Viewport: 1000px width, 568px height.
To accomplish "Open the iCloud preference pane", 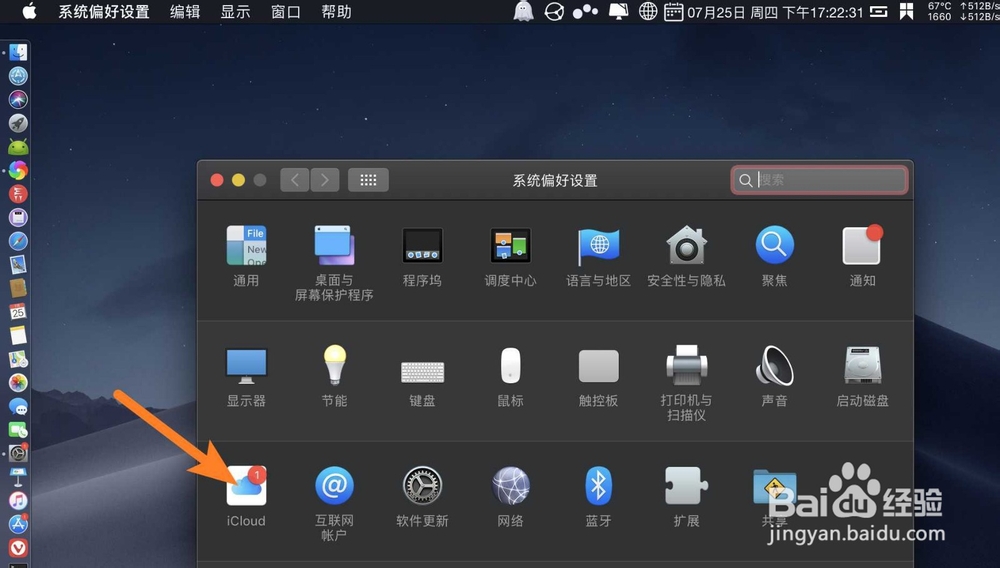I will click(246, 486).
